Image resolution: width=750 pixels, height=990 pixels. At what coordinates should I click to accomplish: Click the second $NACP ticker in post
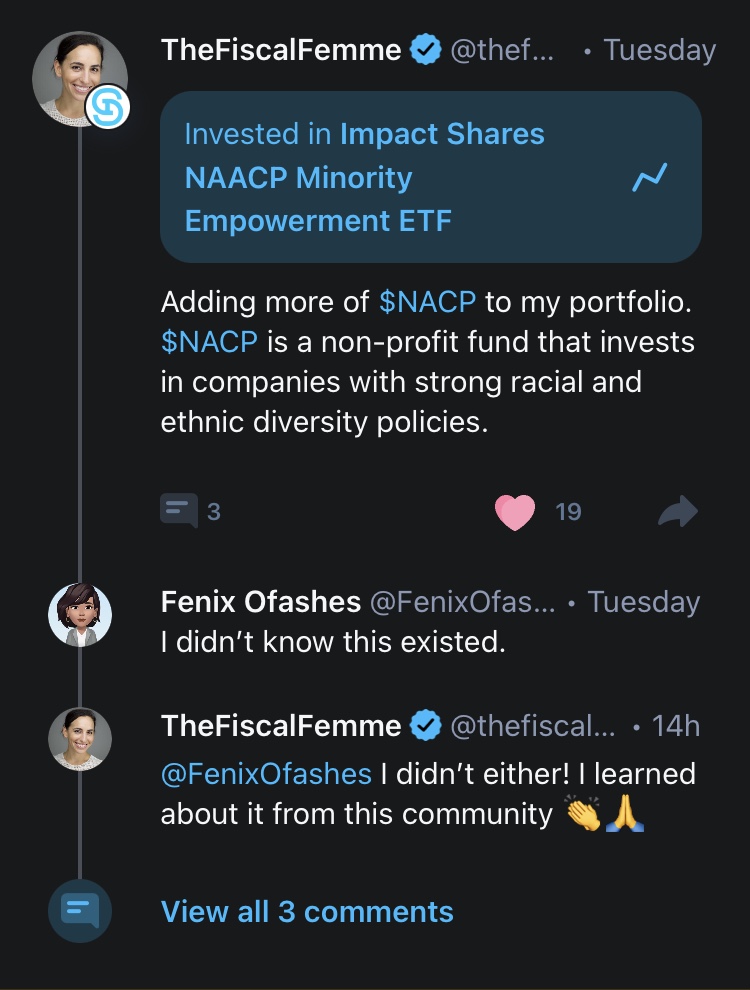click(x=209, y=341)
